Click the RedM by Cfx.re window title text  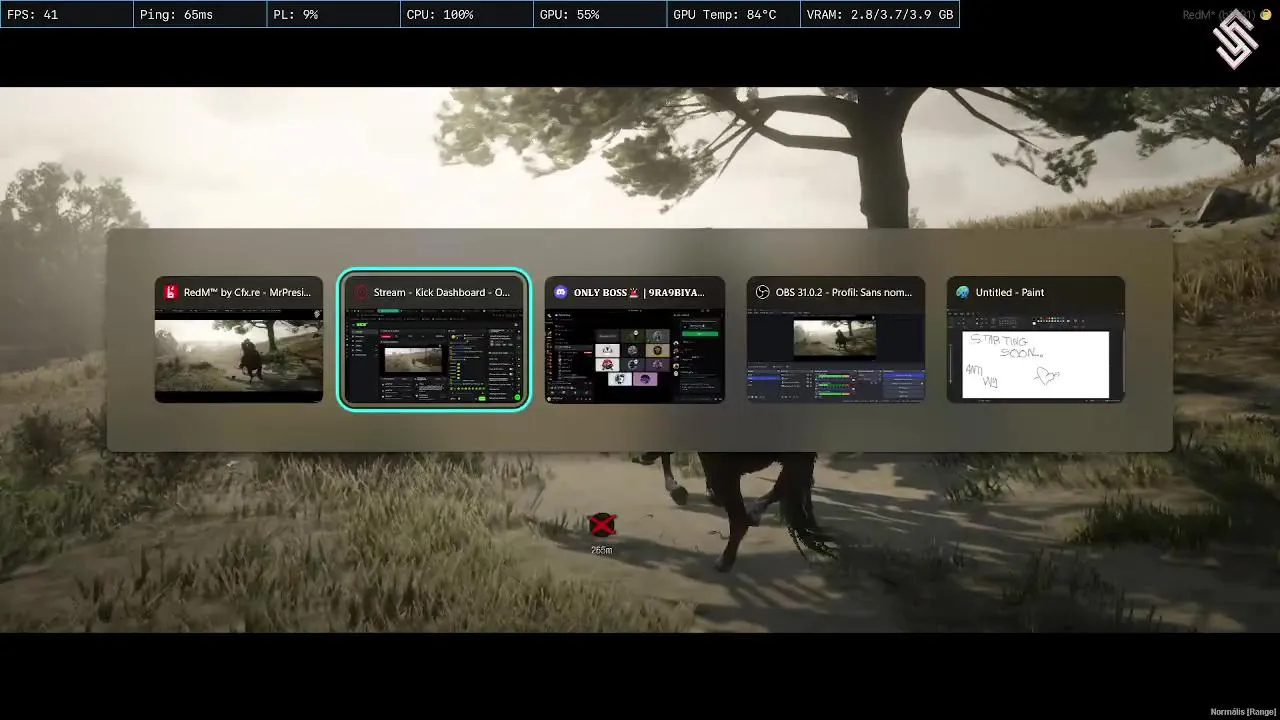tap(247, 293)
